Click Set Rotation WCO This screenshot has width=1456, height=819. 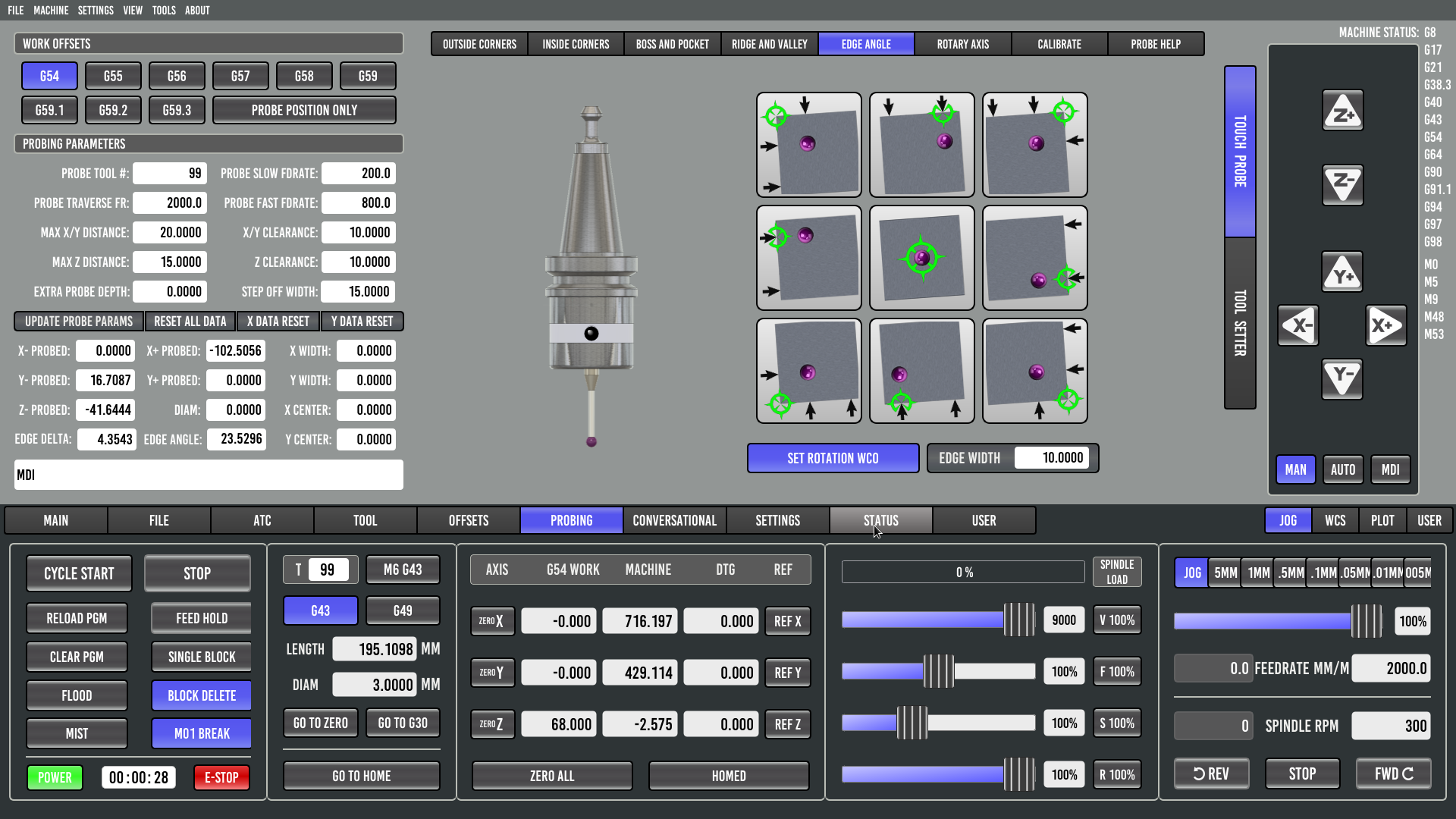(833, 458)
